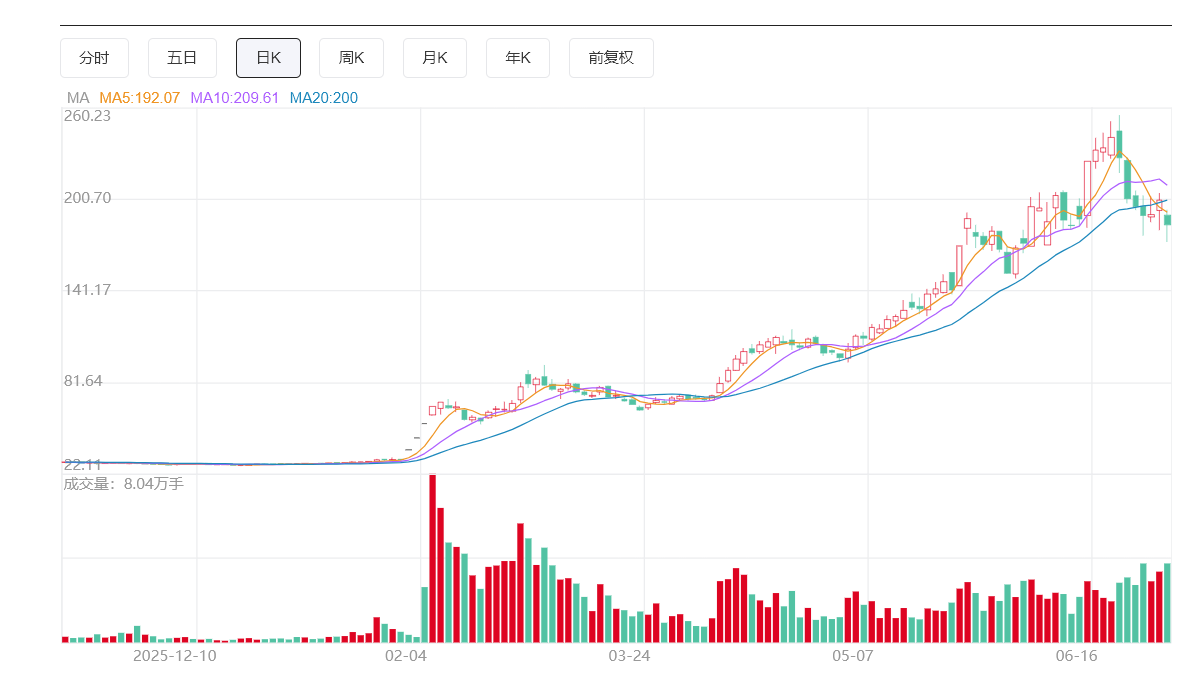Screen dimensions: 1193x676
Task: Open the 前复权 adjustment option
Action: coord(611,58)
